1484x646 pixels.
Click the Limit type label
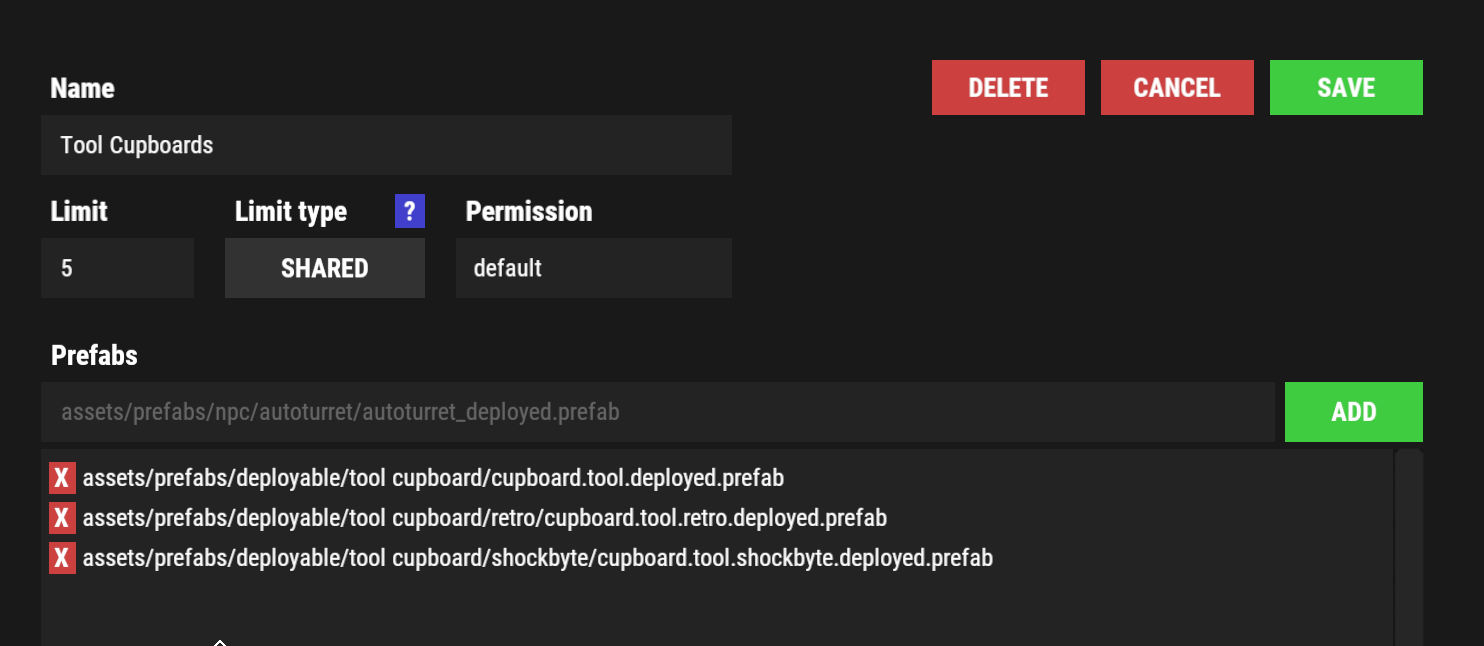pyautogui.click(x=291, y=212)
